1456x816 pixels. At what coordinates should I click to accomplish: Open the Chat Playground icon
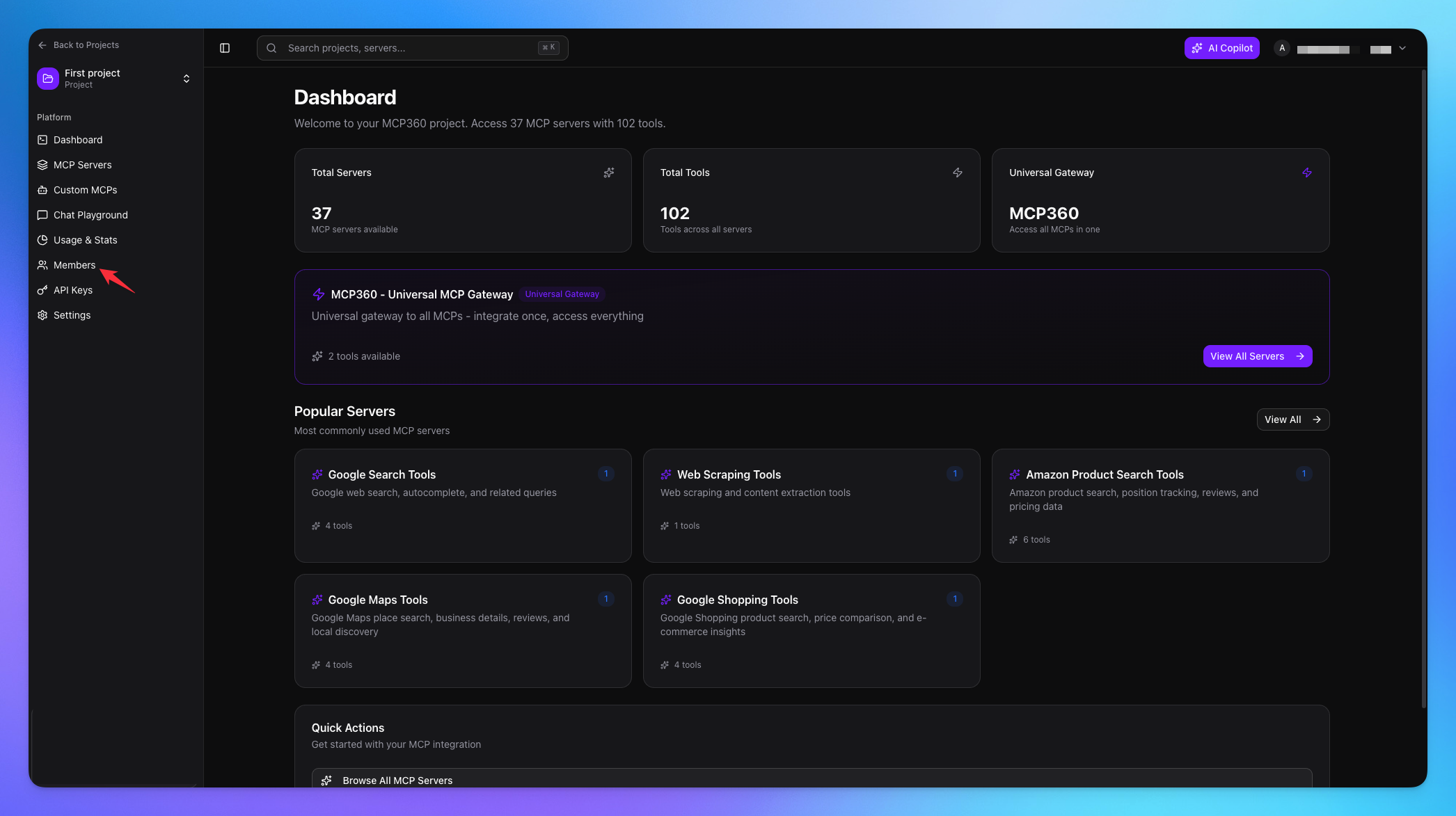click(43, 214)
